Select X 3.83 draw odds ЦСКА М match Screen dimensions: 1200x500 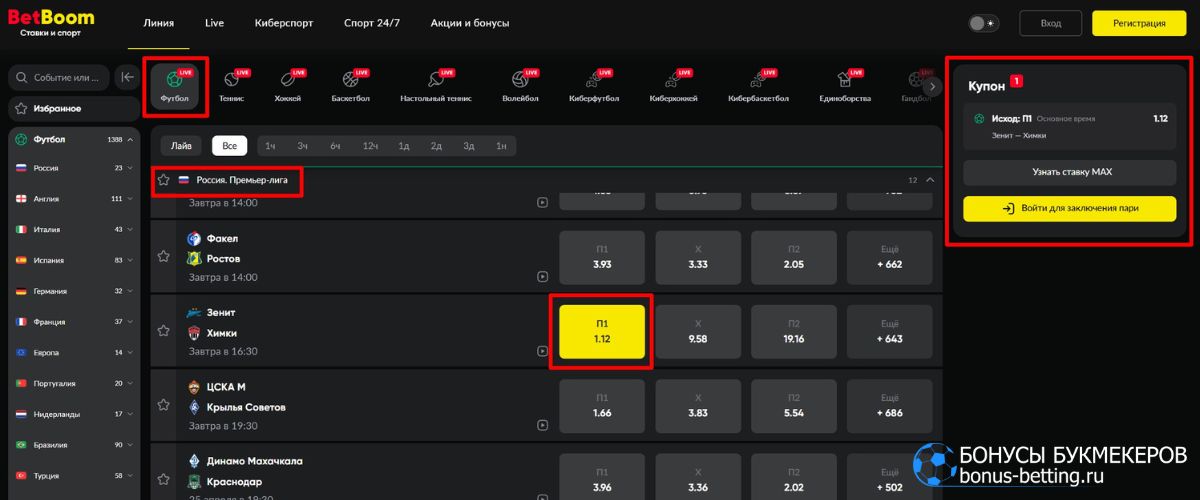point(698,405)
